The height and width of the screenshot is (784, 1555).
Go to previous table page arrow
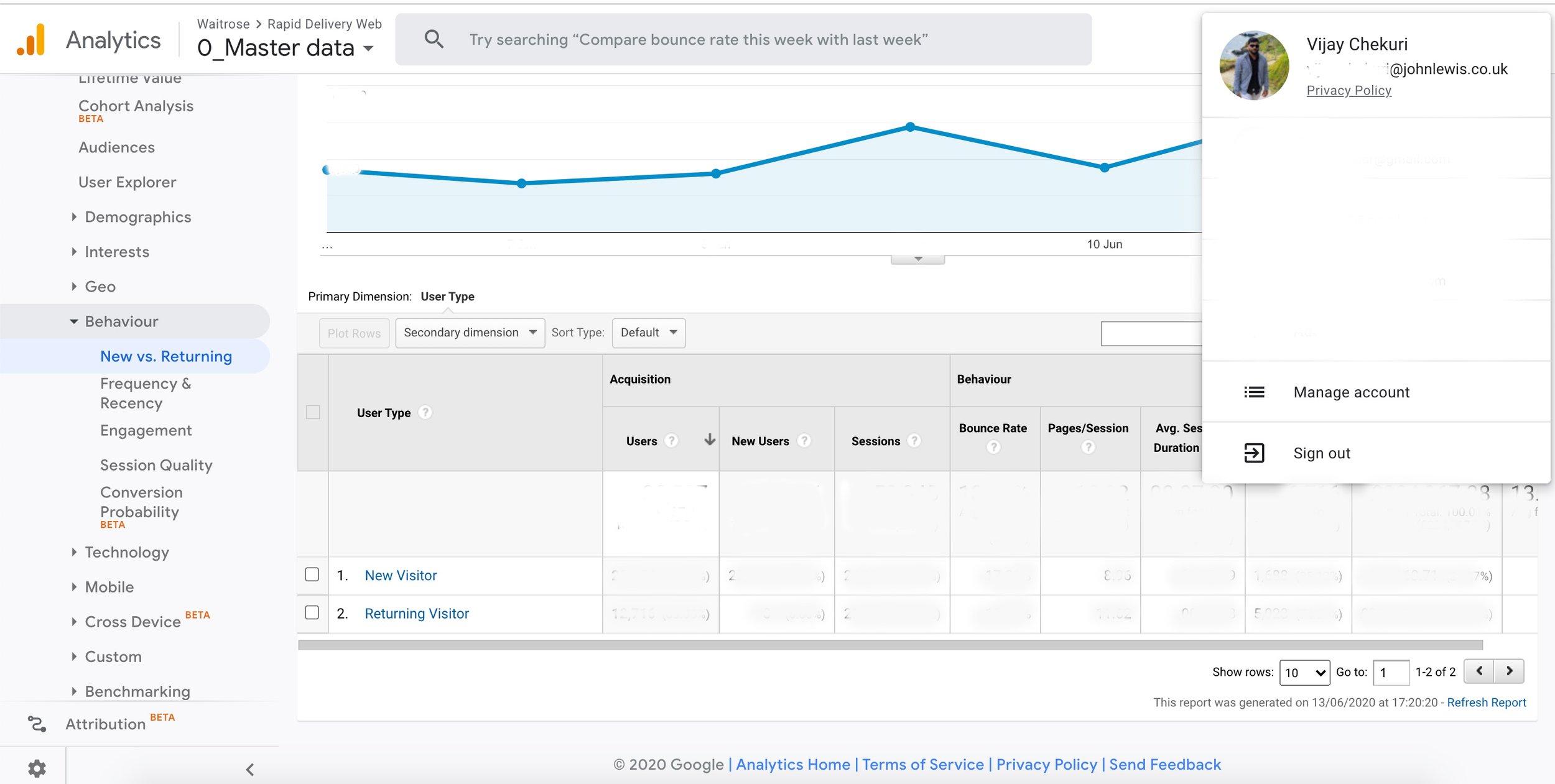tap(1479, 671)
